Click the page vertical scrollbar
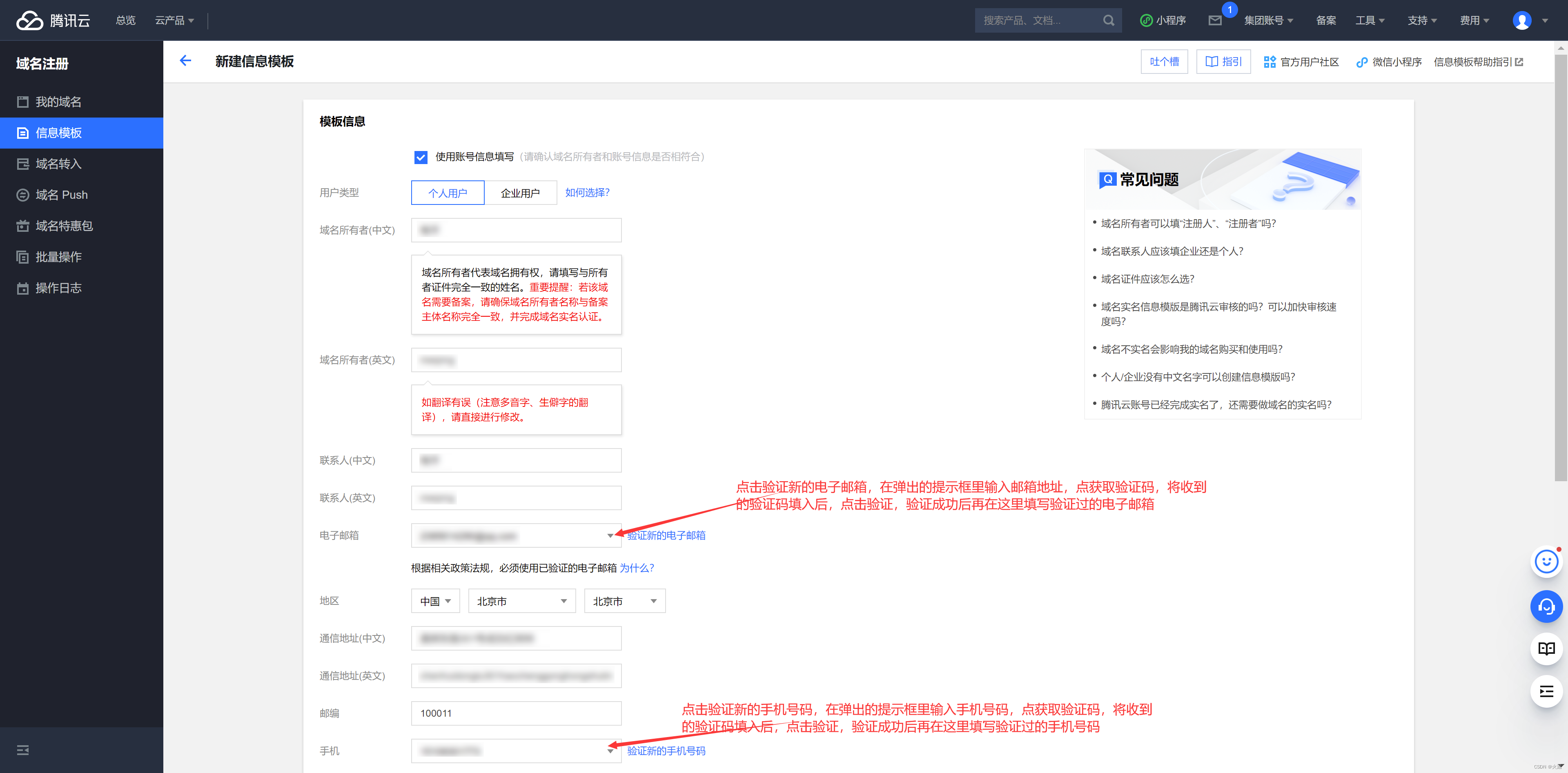The height and width of the screenshot is (773, 1568). click(1561, 268)
